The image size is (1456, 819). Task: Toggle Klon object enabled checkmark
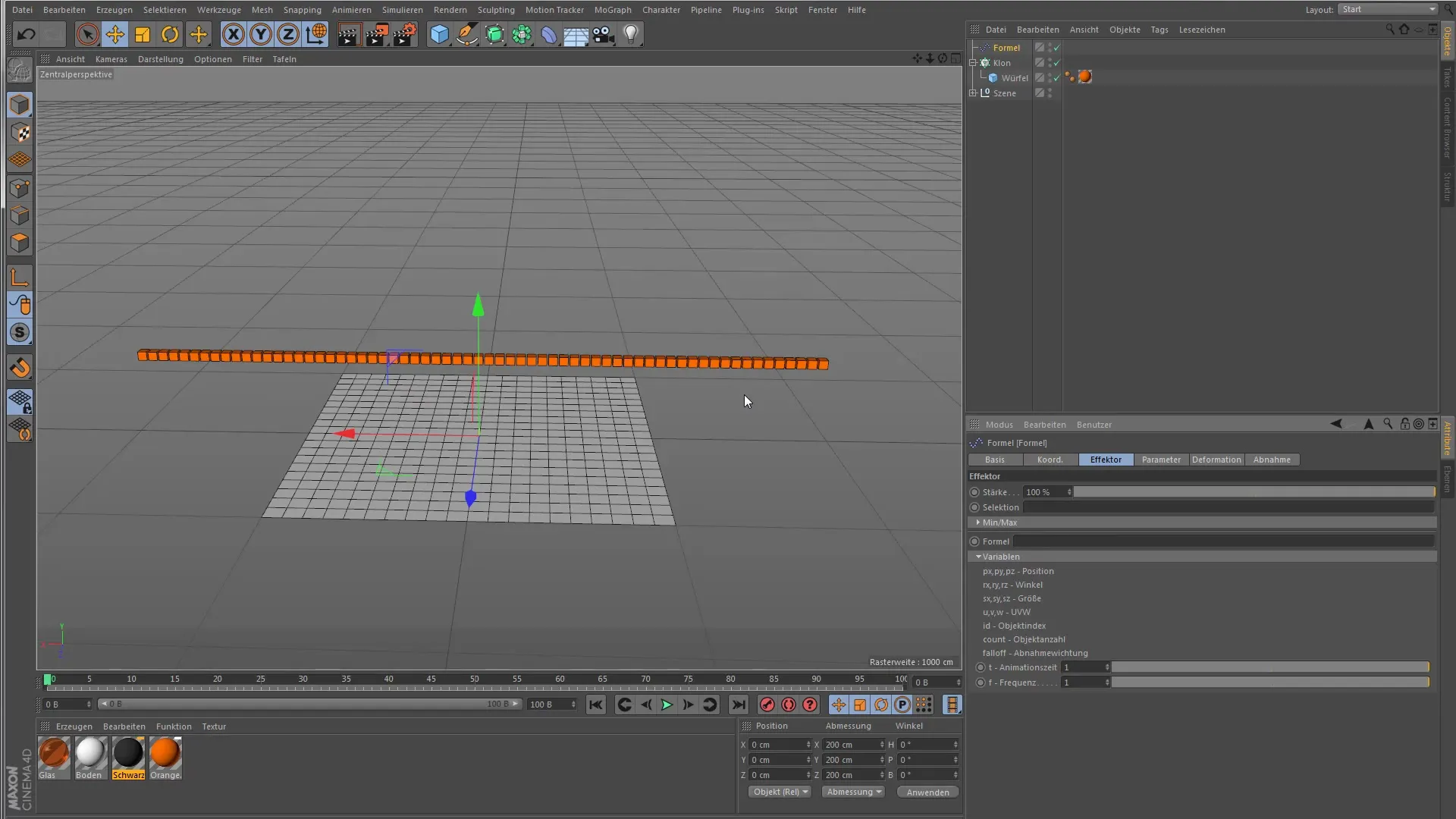[x=1057, y=63]
